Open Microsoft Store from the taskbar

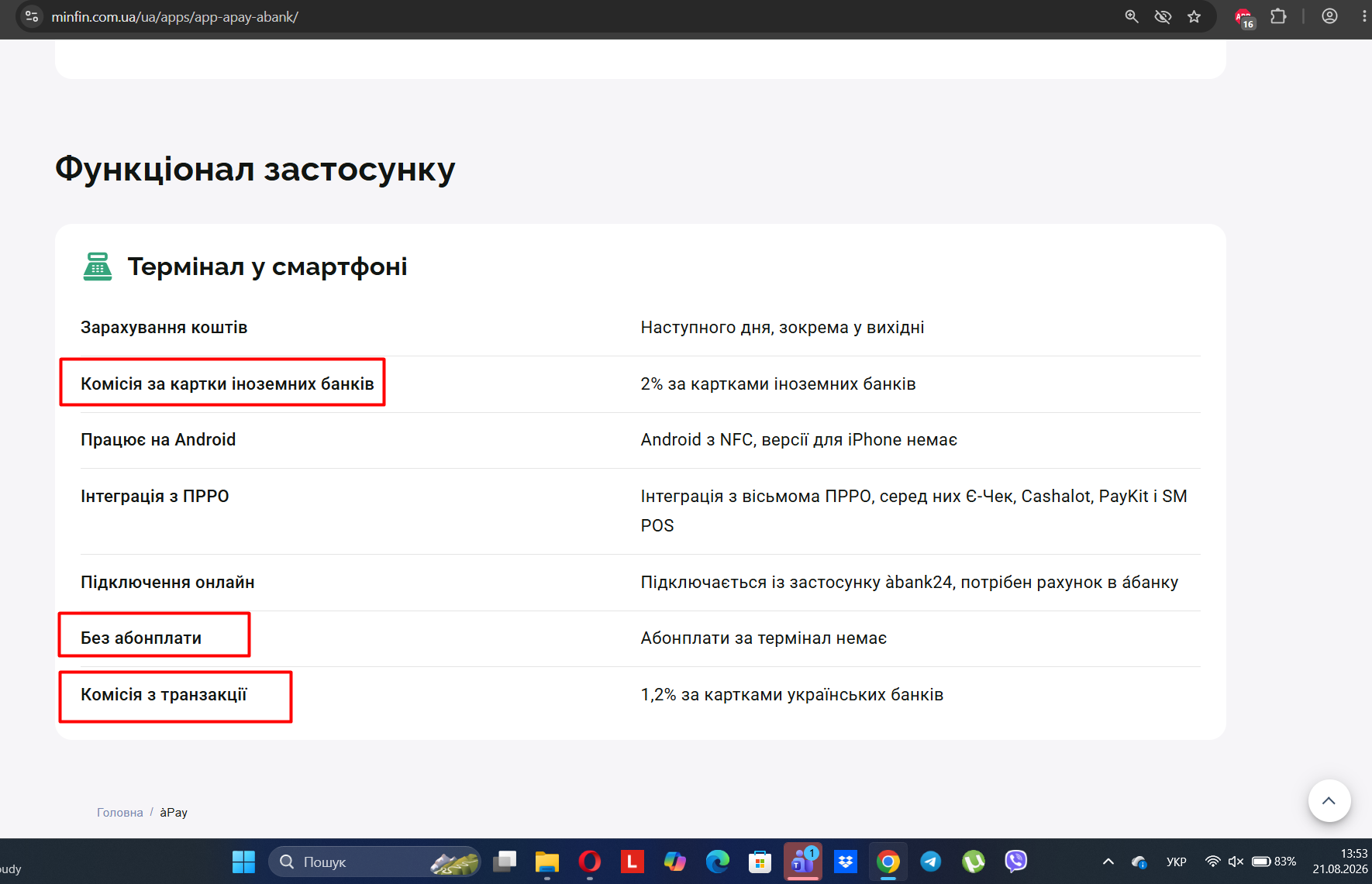[x=760, y=862]
